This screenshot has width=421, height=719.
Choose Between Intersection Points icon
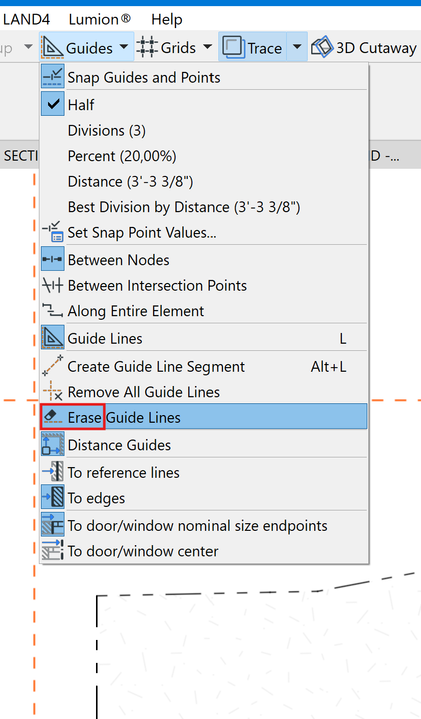pyautogui.click(x=53, y=286)
